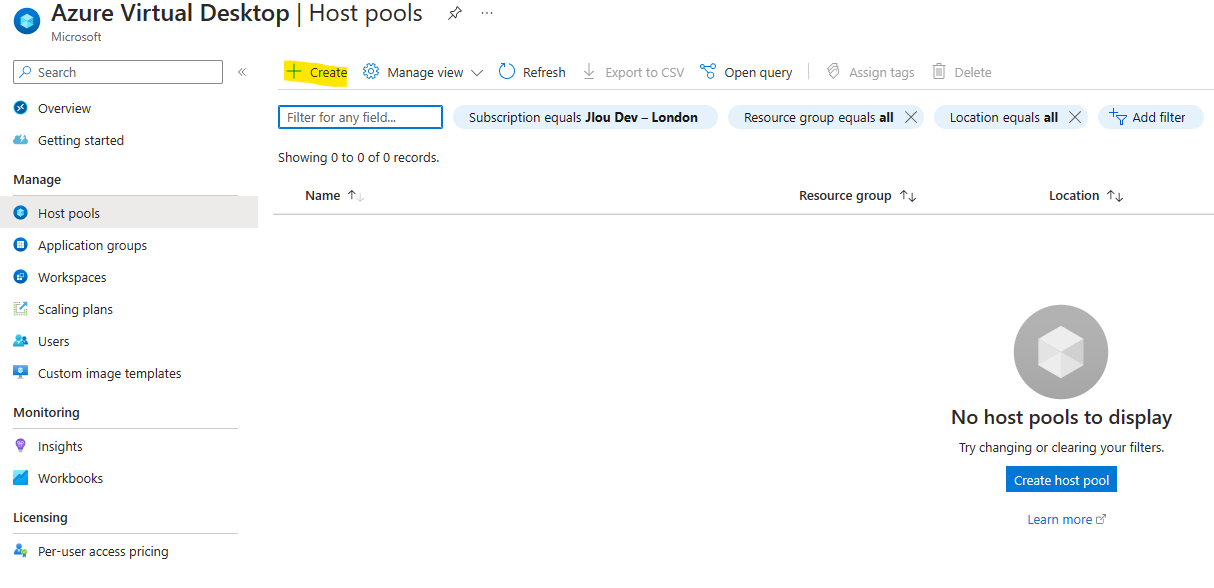Open Workbooks under Monitoring
The width and height of the screenshot is (1214, 588).
pyautogui.click(x=70, y=478)
